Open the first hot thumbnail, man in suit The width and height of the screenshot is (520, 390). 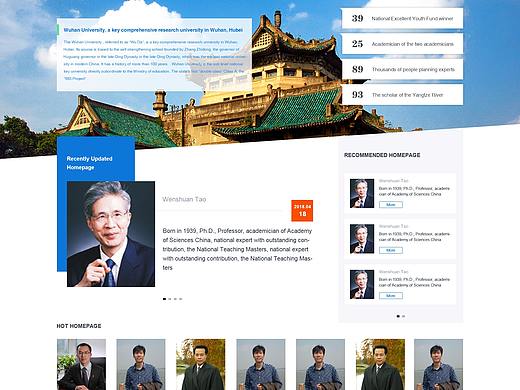81,365
